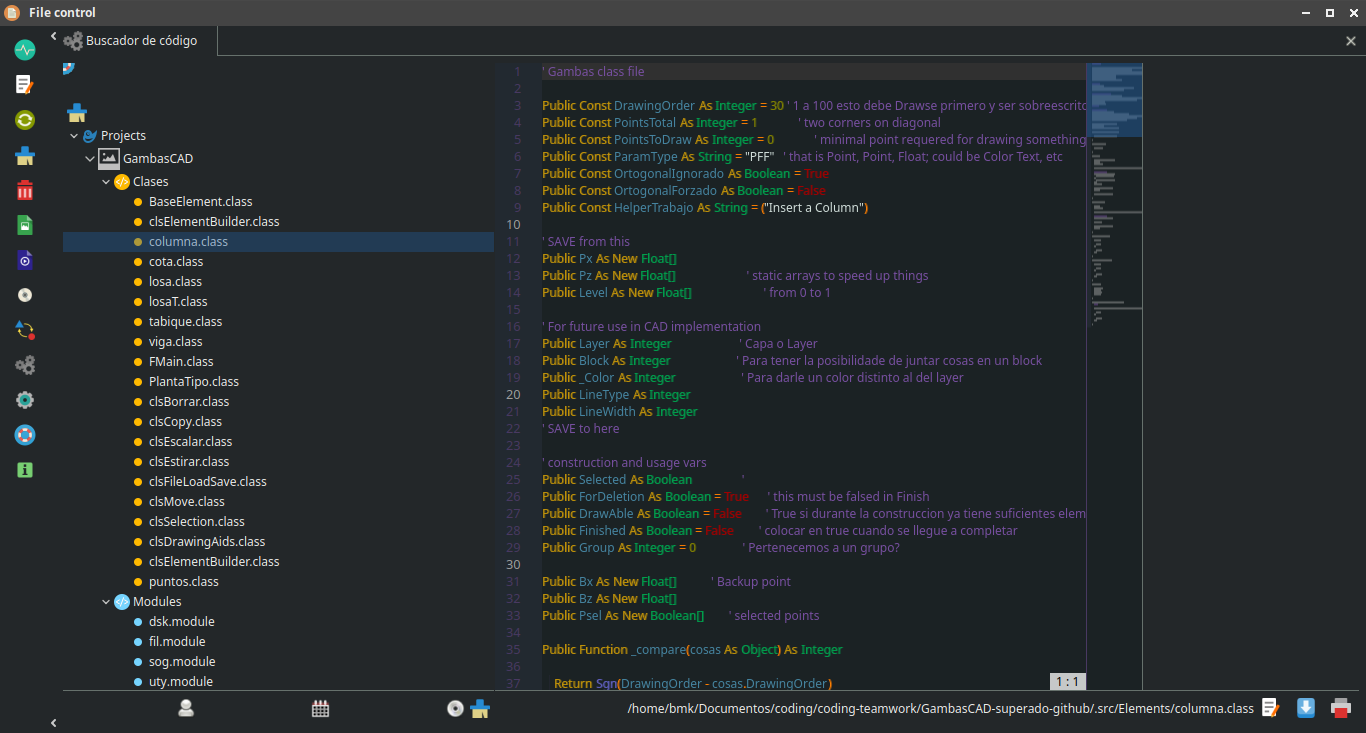Select clsMove.class file
Image resolution: width=1366 pixels, height=733 pixels.
[x=186, y=502]
